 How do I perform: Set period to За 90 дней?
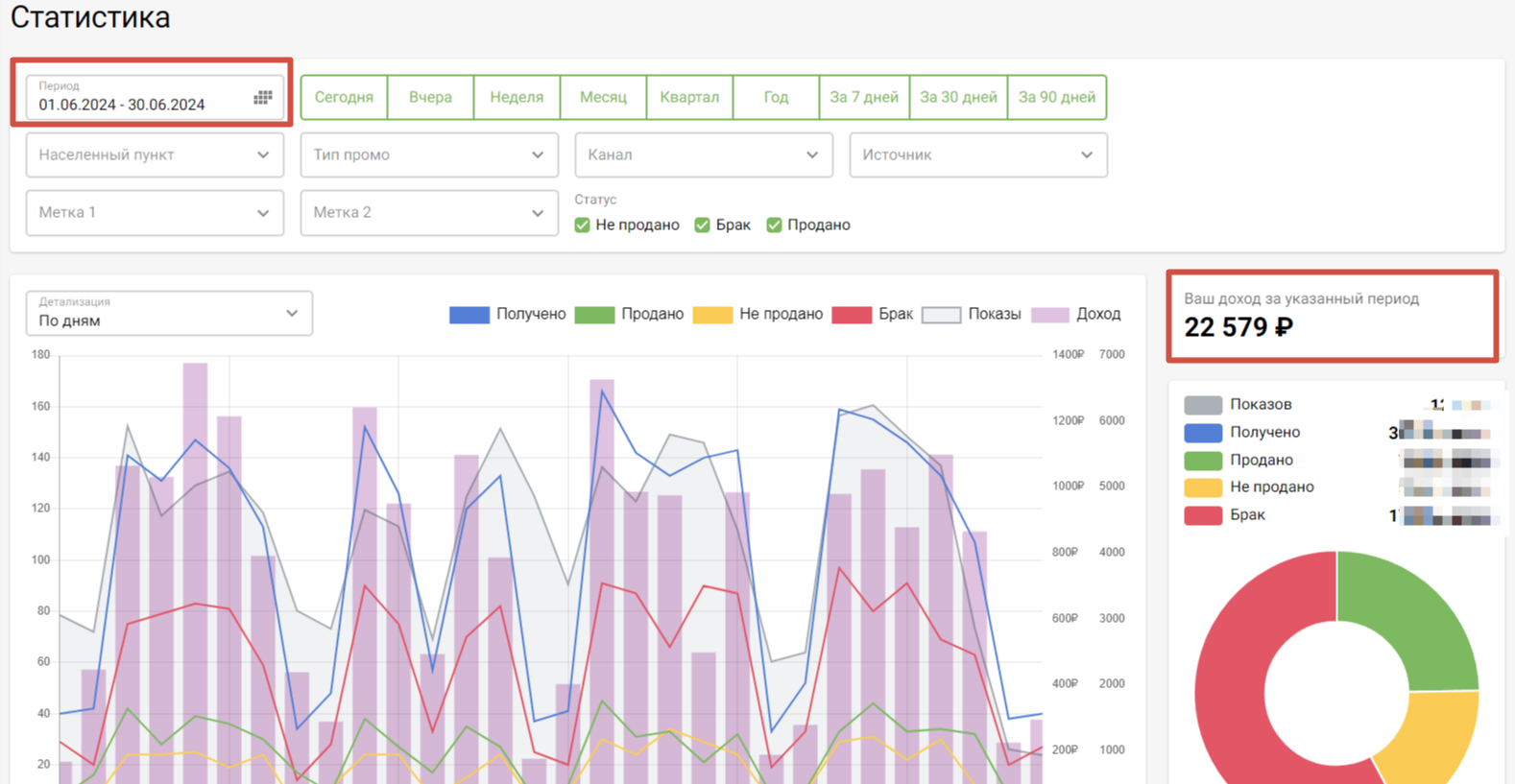tap(1057, 97)
